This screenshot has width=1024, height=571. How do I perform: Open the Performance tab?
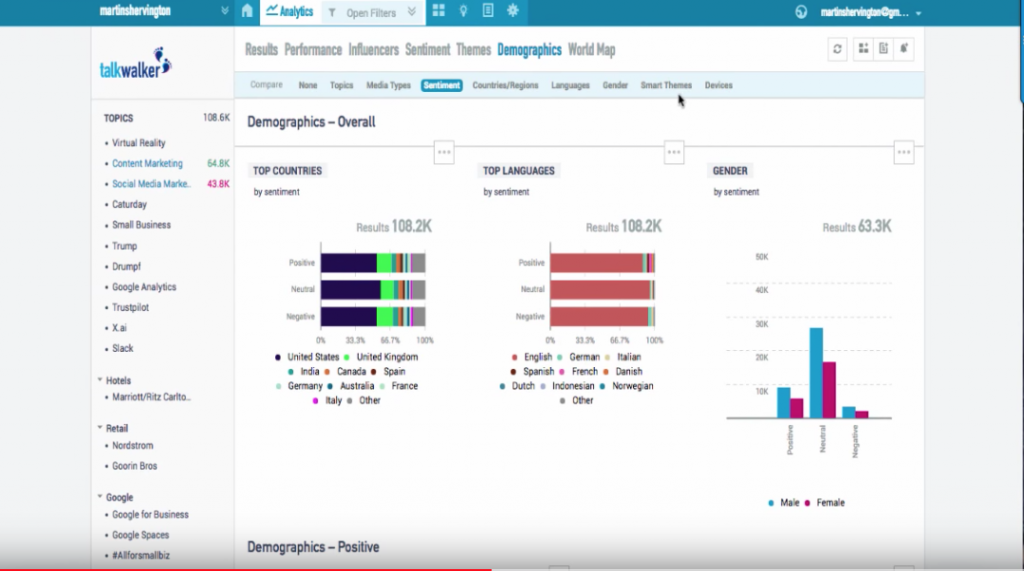click(x=313, y=50)
